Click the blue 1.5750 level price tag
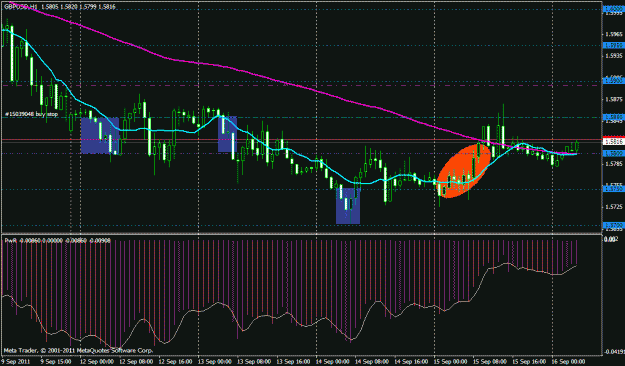The height and width of the screenshot is (366, 625). pyautogui.click(x=613, y=189)
